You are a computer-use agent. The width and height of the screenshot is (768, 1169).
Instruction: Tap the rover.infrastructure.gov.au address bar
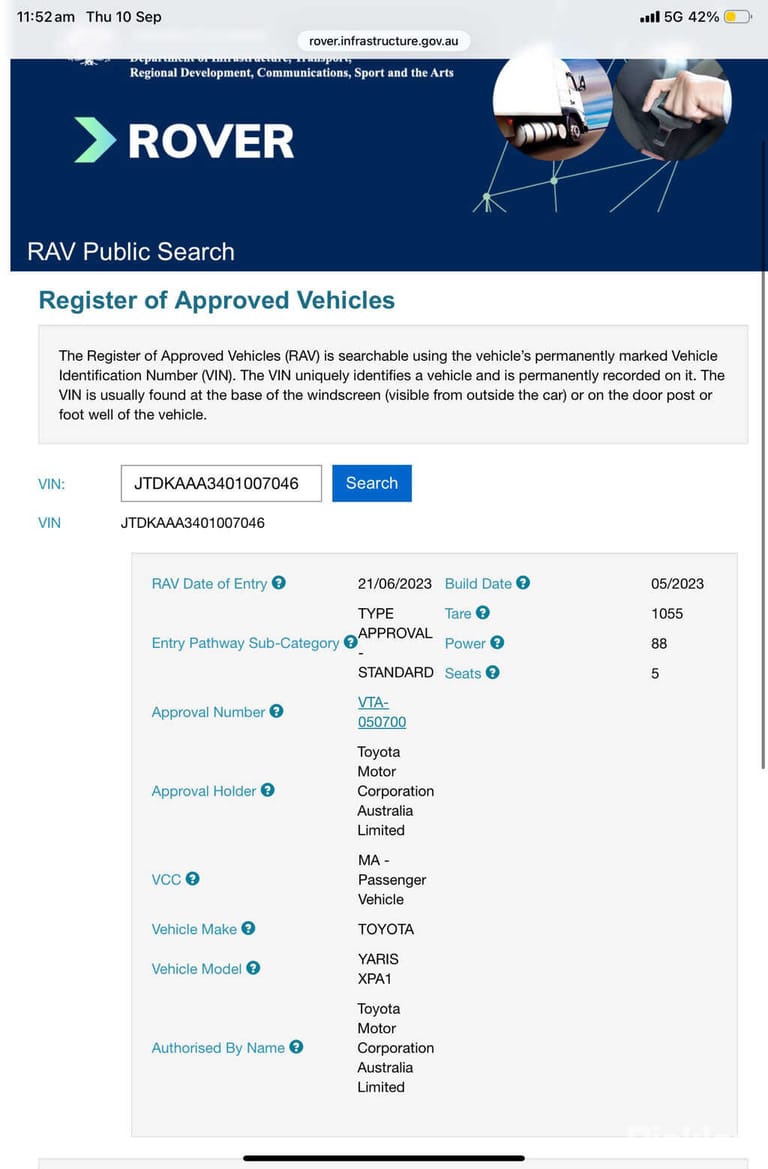[384, 41]
